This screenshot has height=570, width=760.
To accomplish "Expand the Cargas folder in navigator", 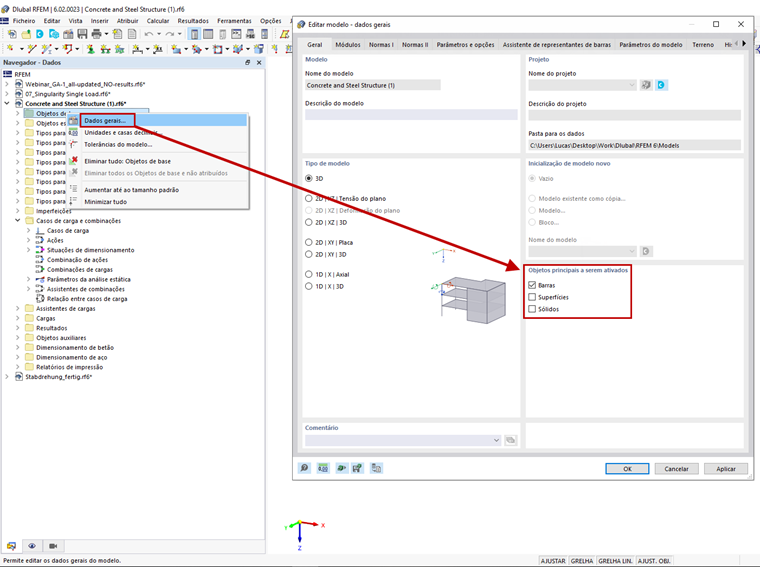I will pos(18,318).
